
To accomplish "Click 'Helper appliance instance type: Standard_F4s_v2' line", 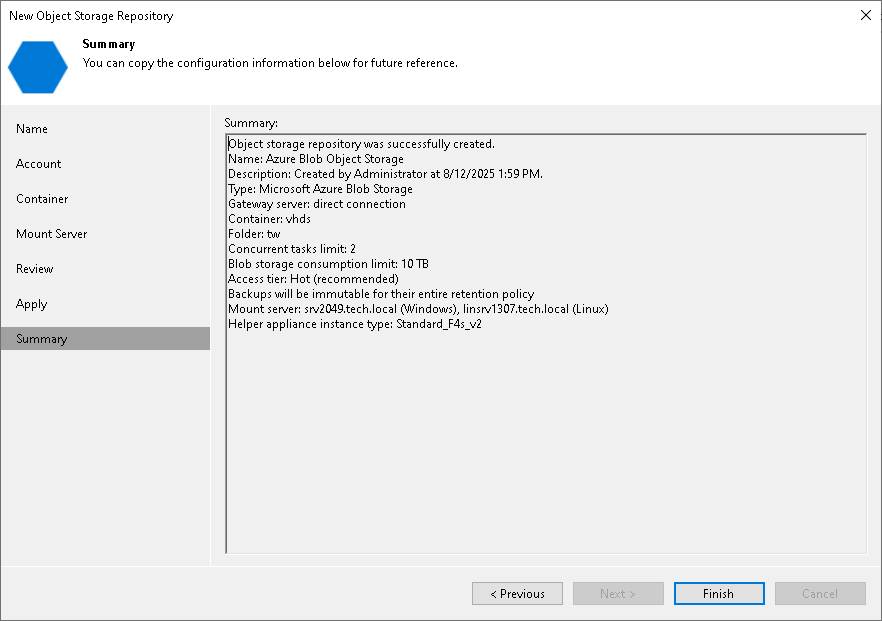I will tap(355, 324).
